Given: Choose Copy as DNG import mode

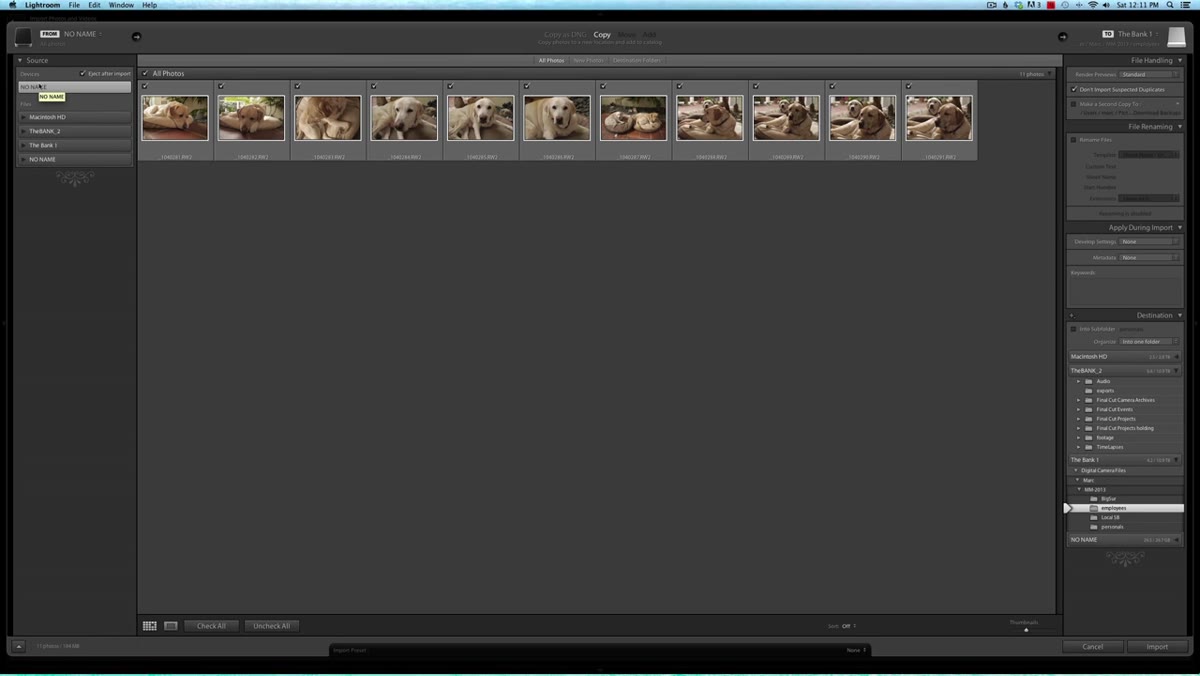Looking at the screenshot, I should [565, 35].
